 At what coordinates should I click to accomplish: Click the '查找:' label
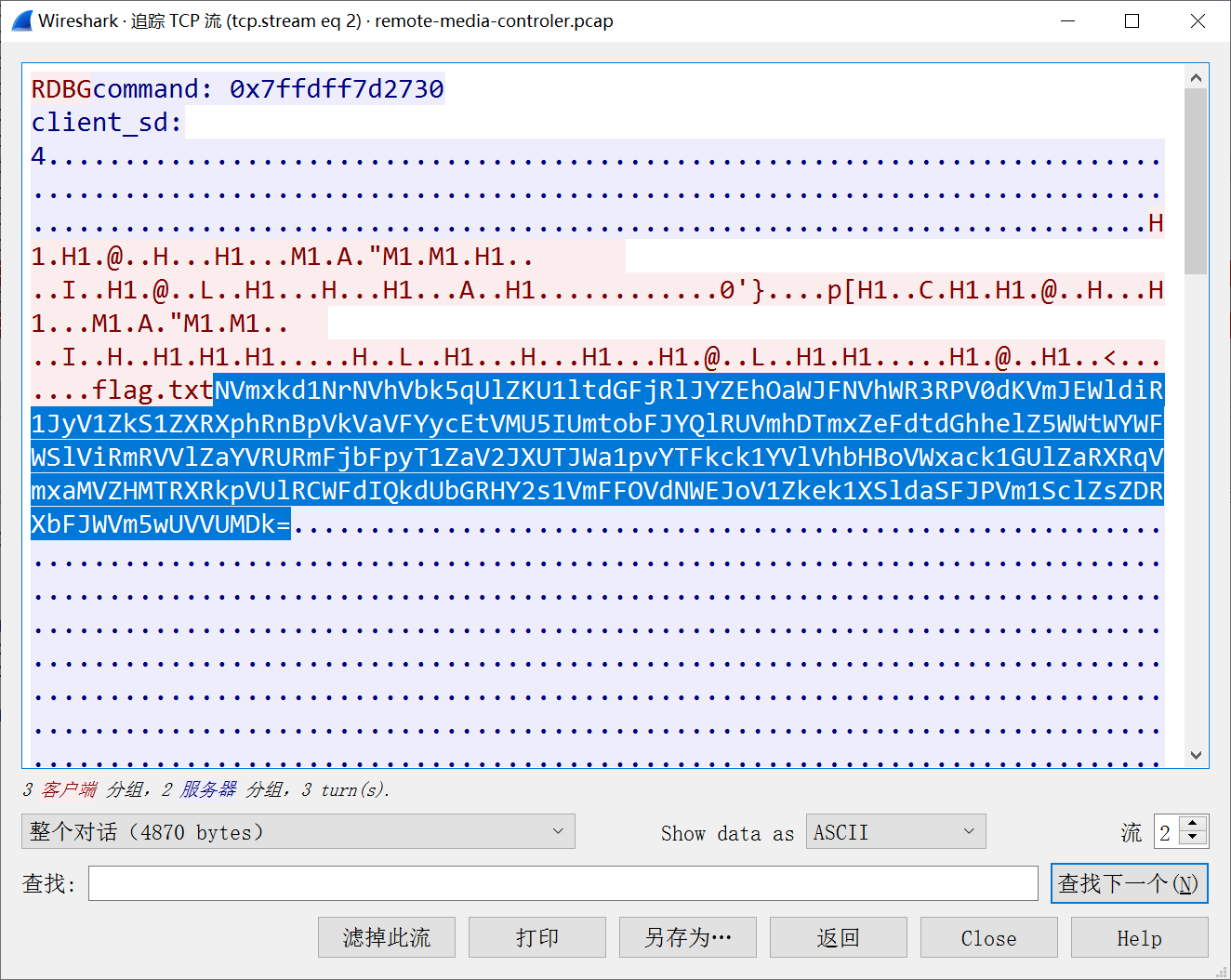(48, 883)
